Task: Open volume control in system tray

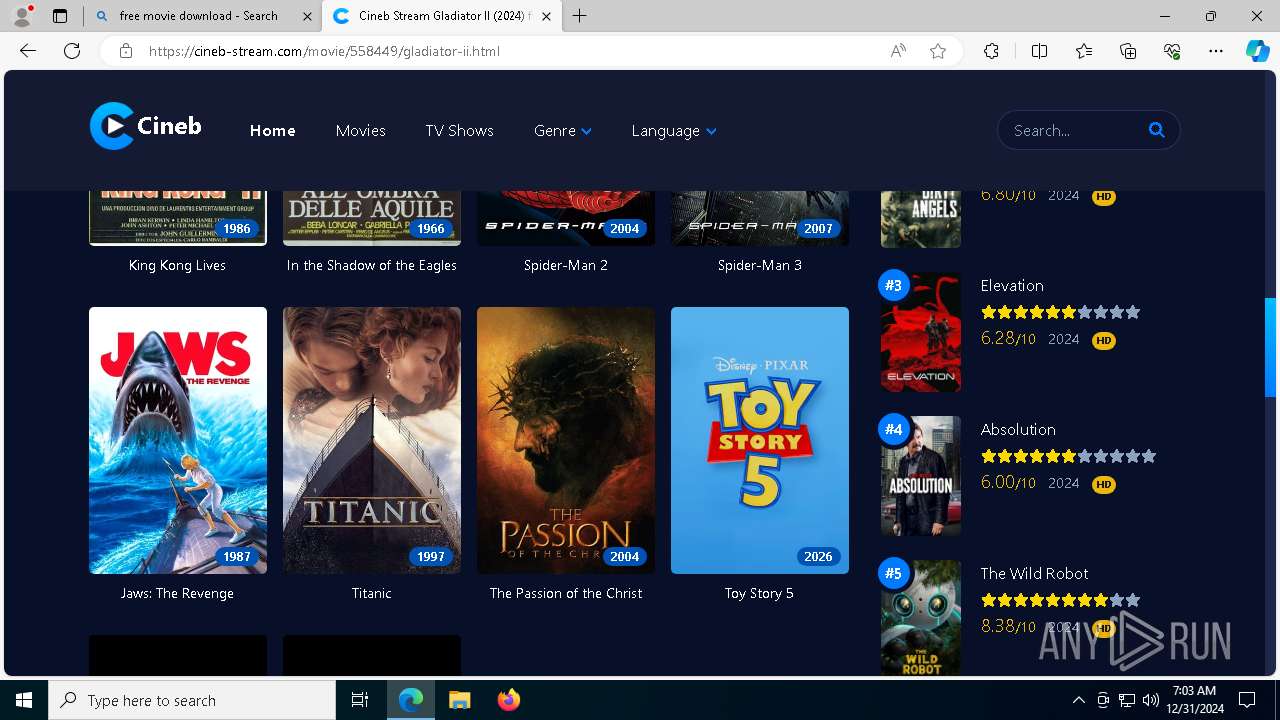Action: (1151, 700)
